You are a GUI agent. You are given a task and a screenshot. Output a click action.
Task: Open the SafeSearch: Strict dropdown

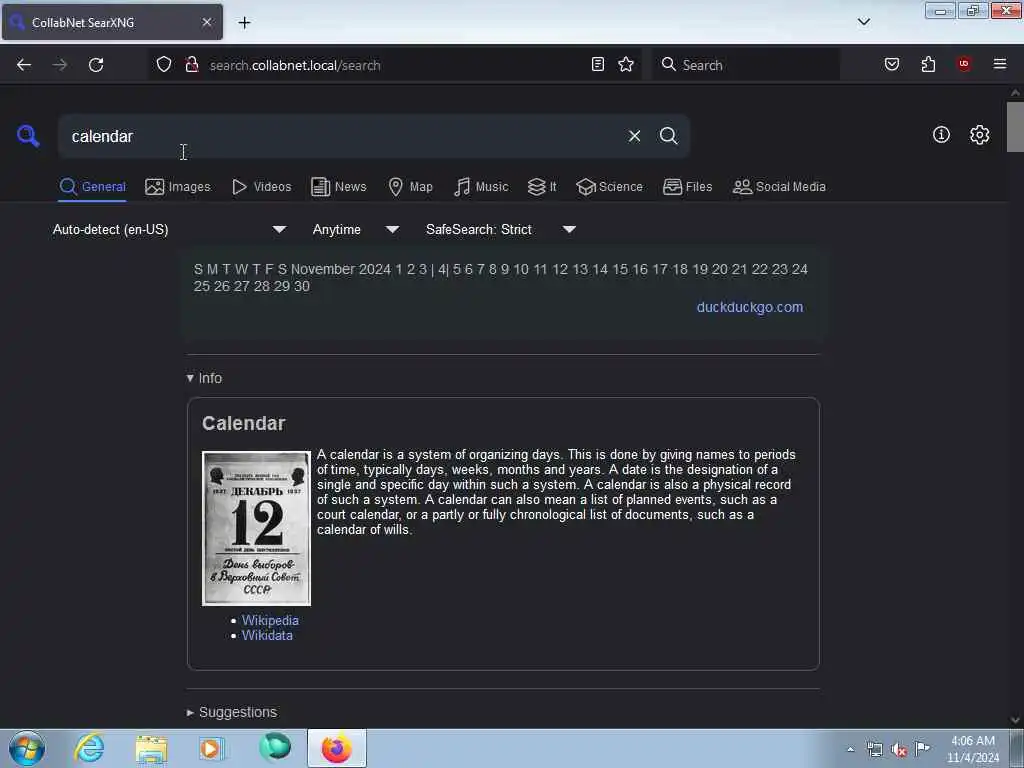coord(501,230)
